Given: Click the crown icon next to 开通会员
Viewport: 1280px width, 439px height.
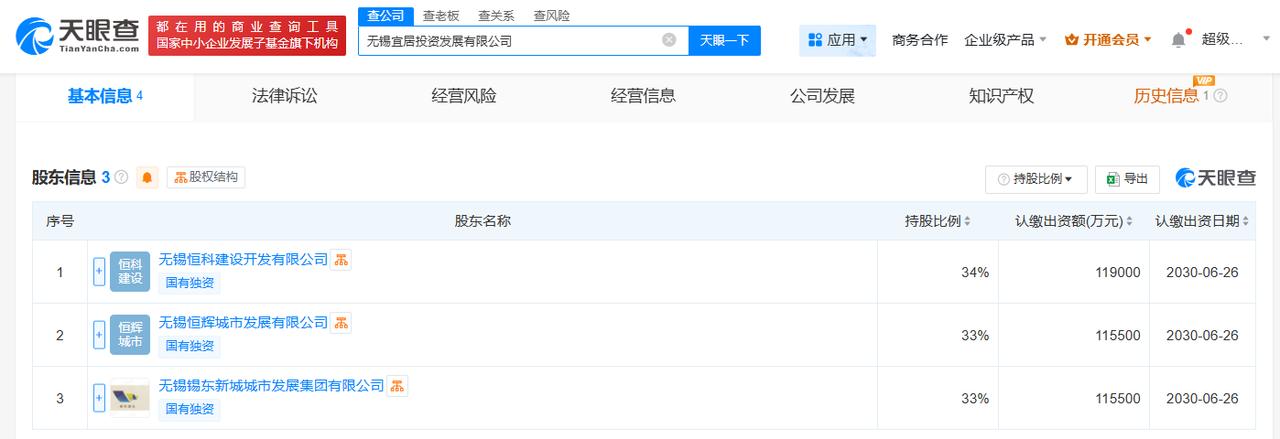Looking at the screenshot, I should click(1072, 40).
